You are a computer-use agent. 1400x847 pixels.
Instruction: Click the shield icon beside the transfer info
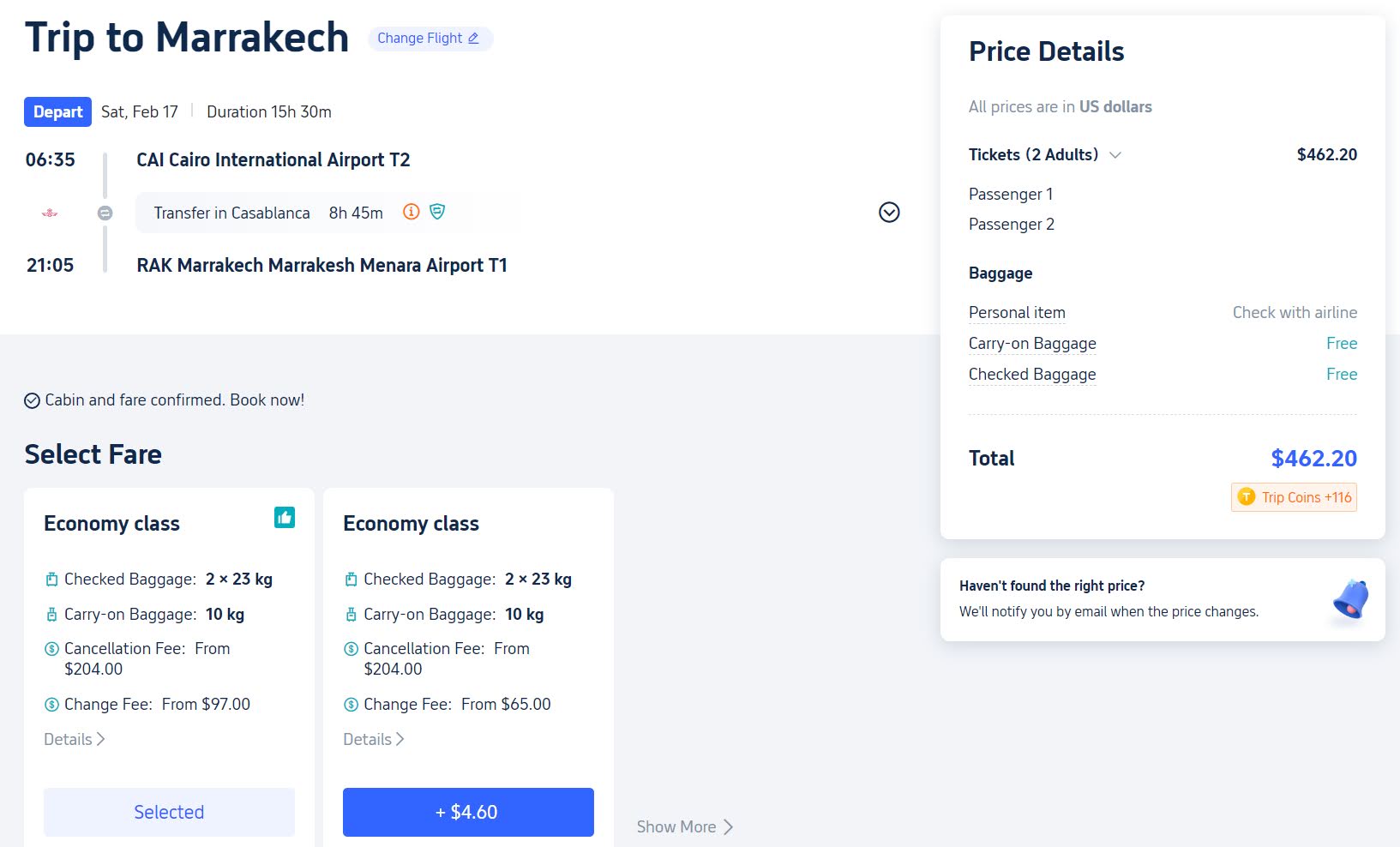[x=437, y=212]
